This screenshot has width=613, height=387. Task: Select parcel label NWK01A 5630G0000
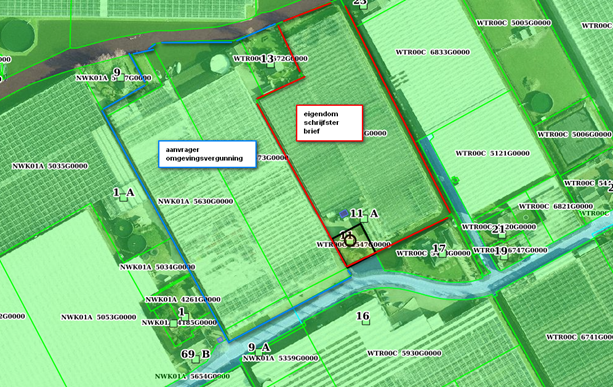[x=195, y=201]
